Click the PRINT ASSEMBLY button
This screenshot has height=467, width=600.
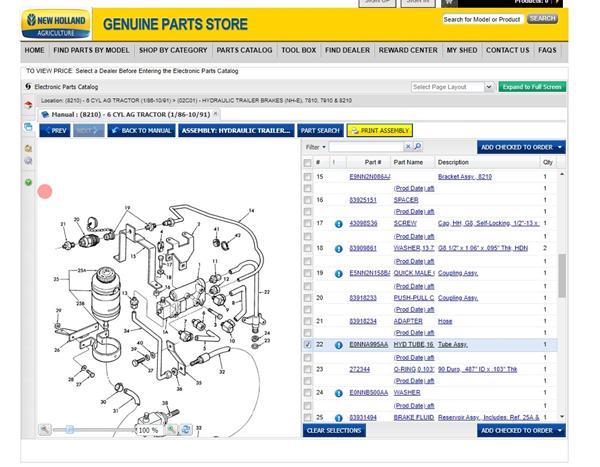click(x=380, y=131)
